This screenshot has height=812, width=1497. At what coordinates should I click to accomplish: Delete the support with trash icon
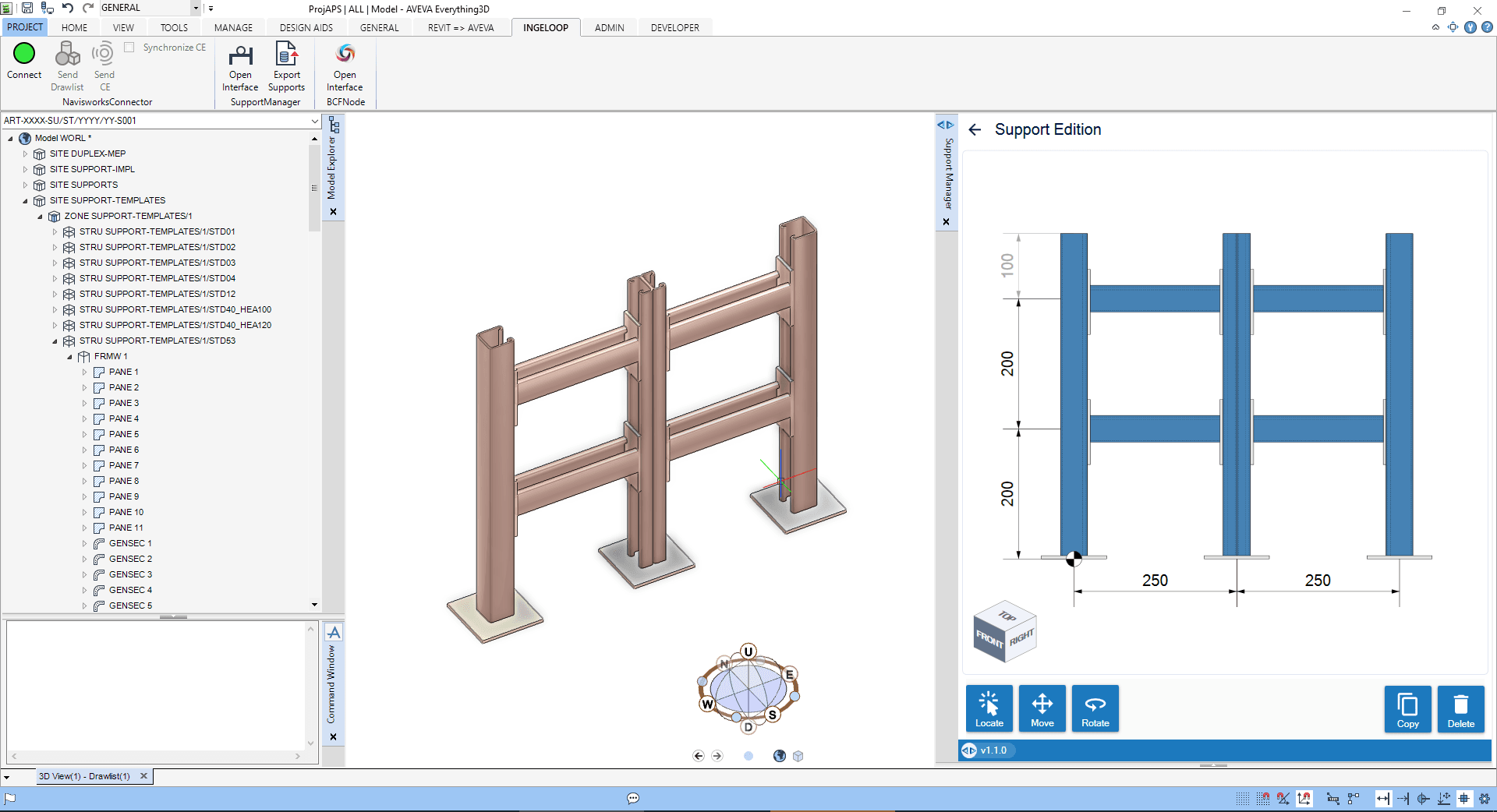[x=1460, y=708]
